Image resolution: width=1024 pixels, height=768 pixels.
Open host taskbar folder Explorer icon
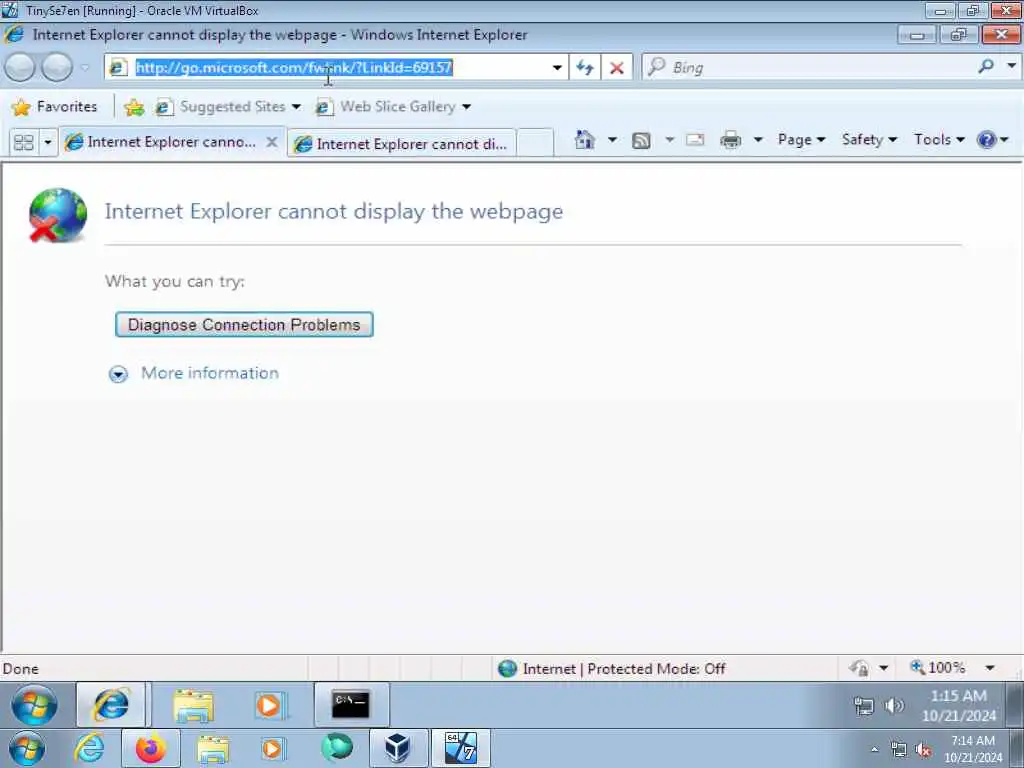[x=212, y=749]
